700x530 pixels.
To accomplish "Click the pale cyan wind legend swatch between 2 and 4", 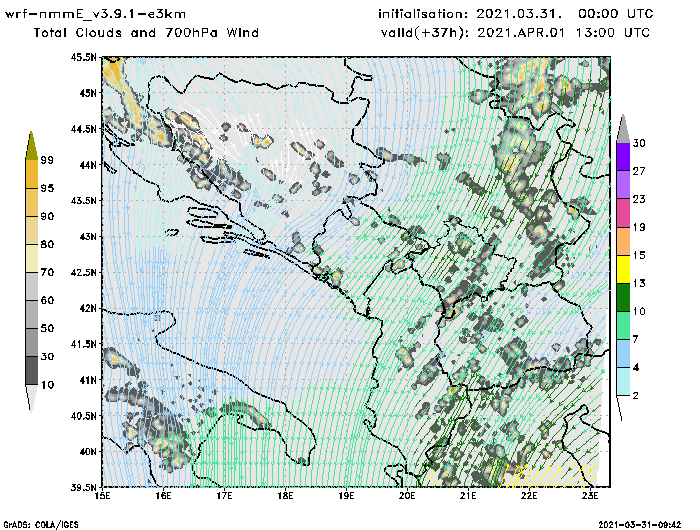I will [x=623, y=382].
